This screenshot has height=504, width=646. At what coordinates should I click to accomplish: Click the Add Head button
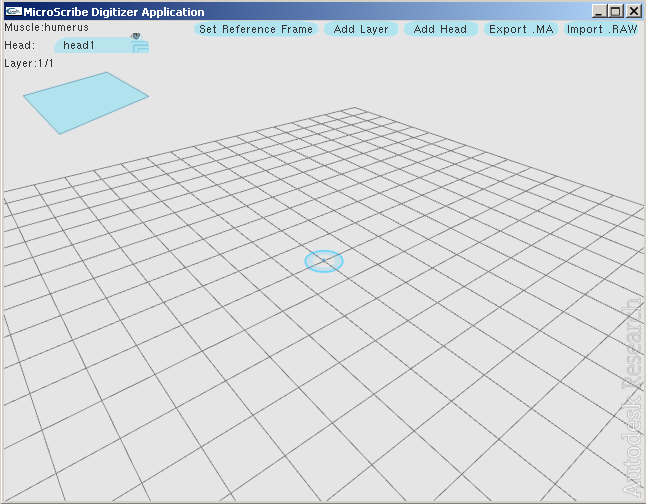click(440, 29)
